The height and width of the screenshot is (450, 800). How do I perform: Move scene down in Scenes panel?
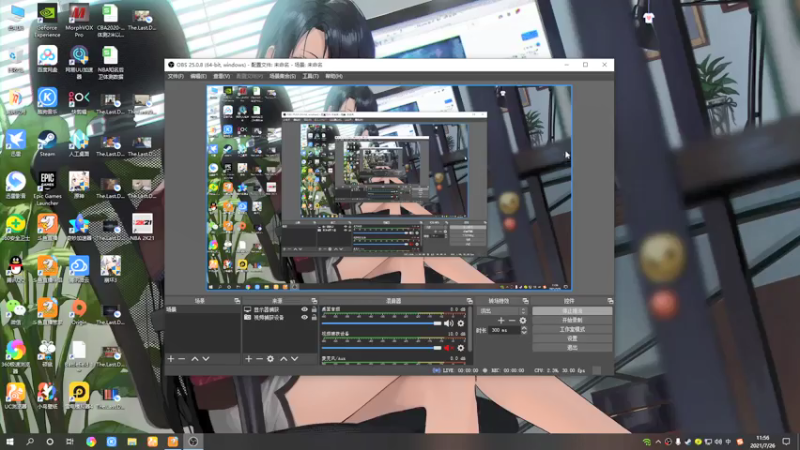[x=206, y=359]
